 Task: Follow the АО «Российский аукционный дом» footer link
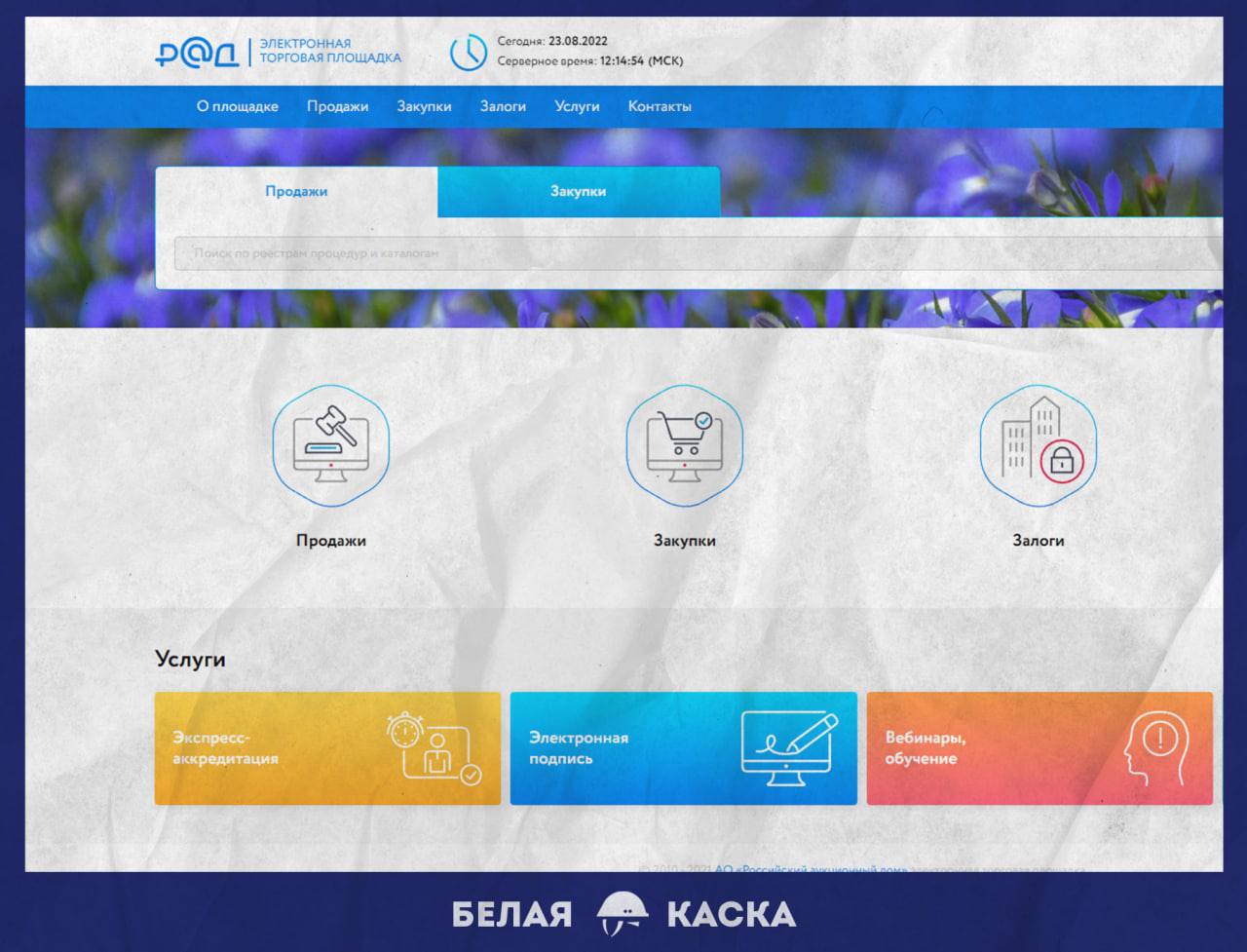811,869
